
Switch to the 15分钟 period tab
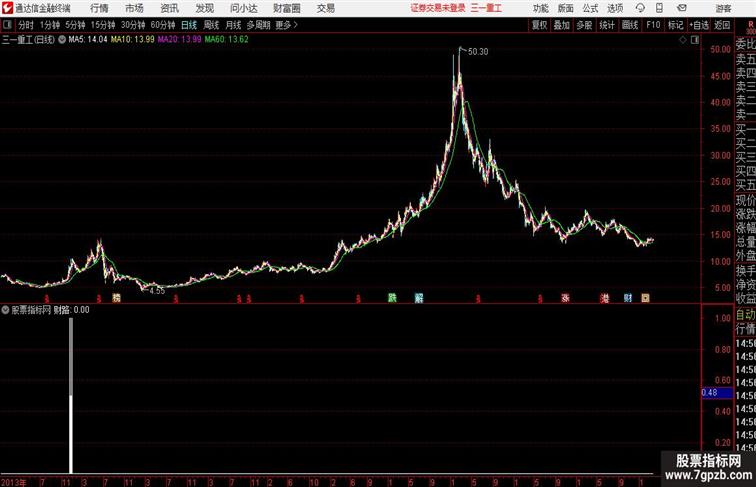tap(103, 25)
